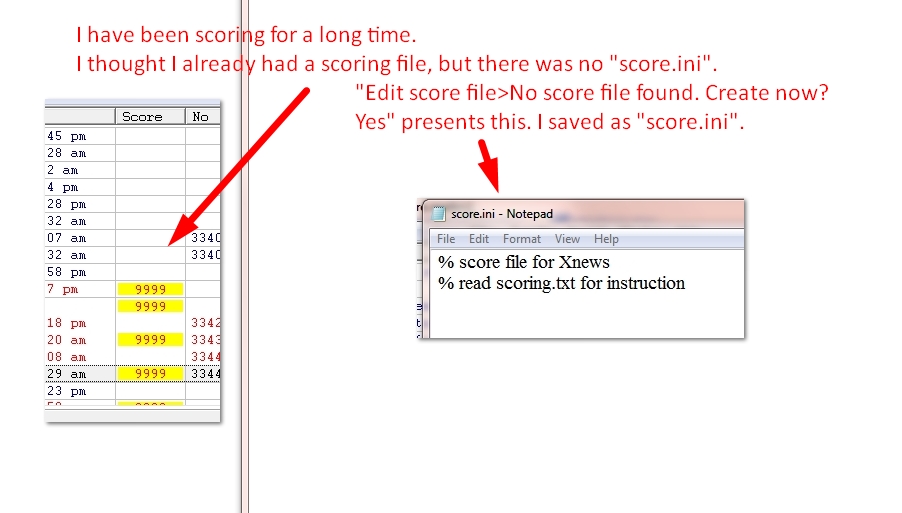Click the '% score file for Xnews' line

(x=523, y=262)
